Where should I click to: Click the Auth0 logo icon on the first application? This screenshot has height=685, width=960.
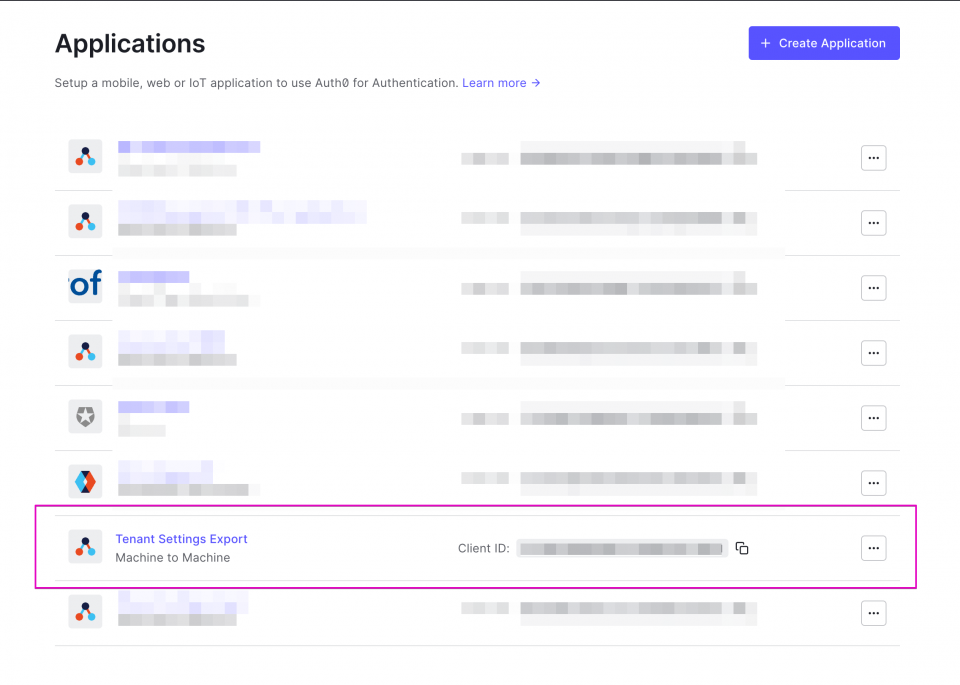tap(84, 156)
